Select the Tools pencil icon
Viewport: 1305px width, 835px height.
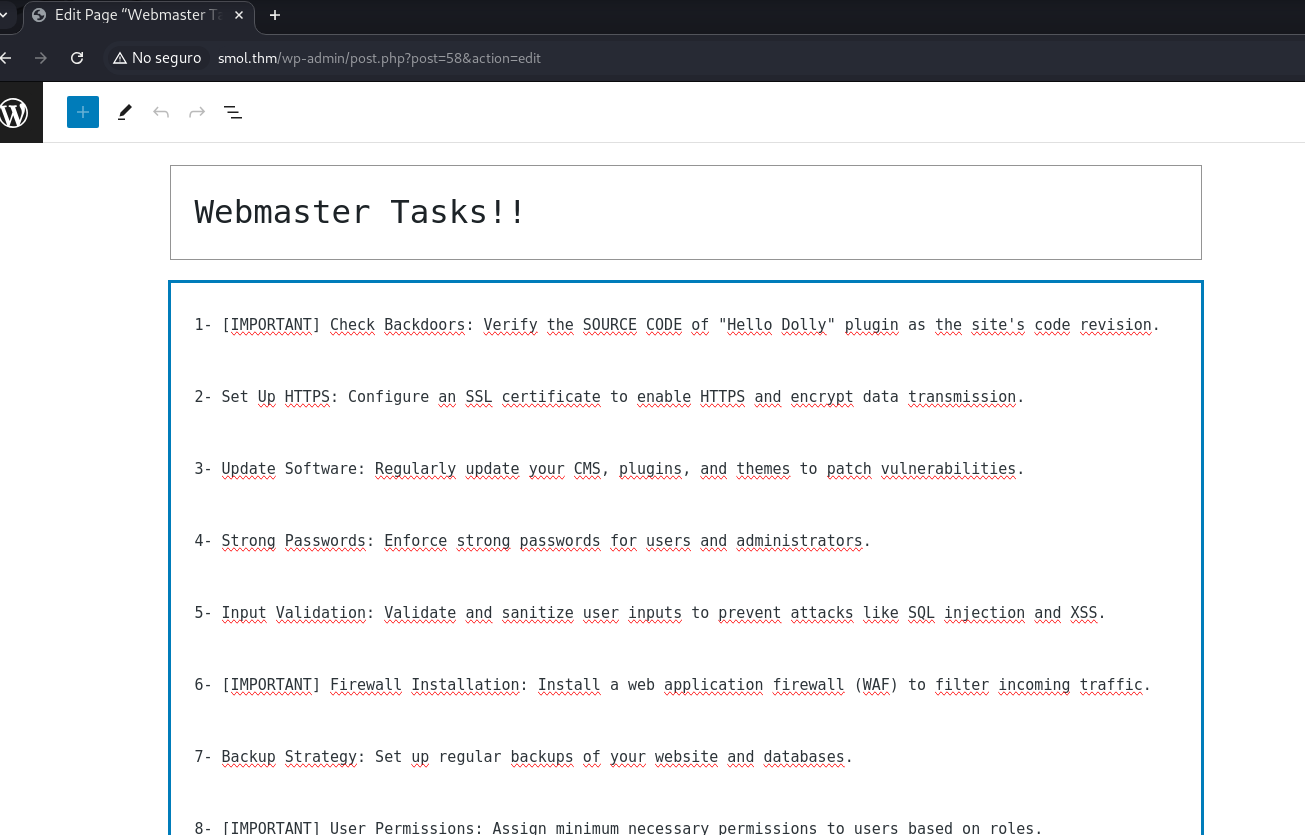pos(124,112)
